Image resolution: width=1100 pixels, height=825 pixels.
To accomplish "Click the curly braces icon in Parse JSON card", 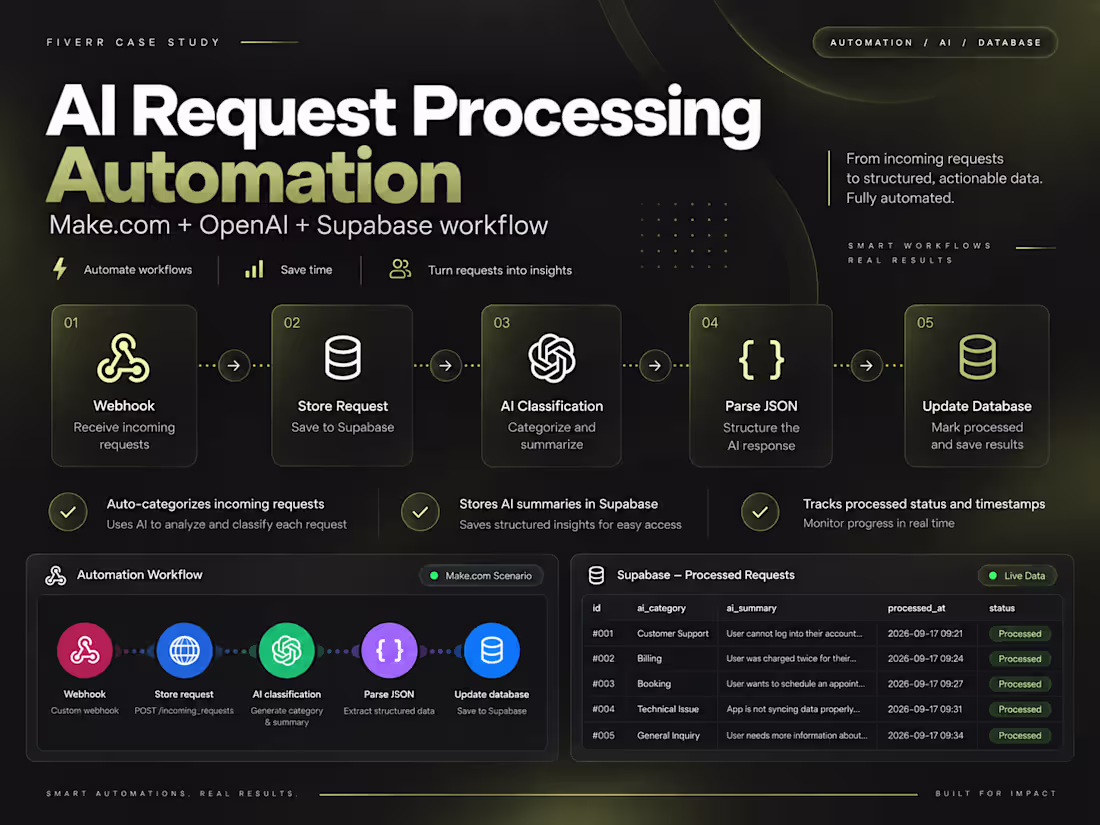I will pos(761,359).
